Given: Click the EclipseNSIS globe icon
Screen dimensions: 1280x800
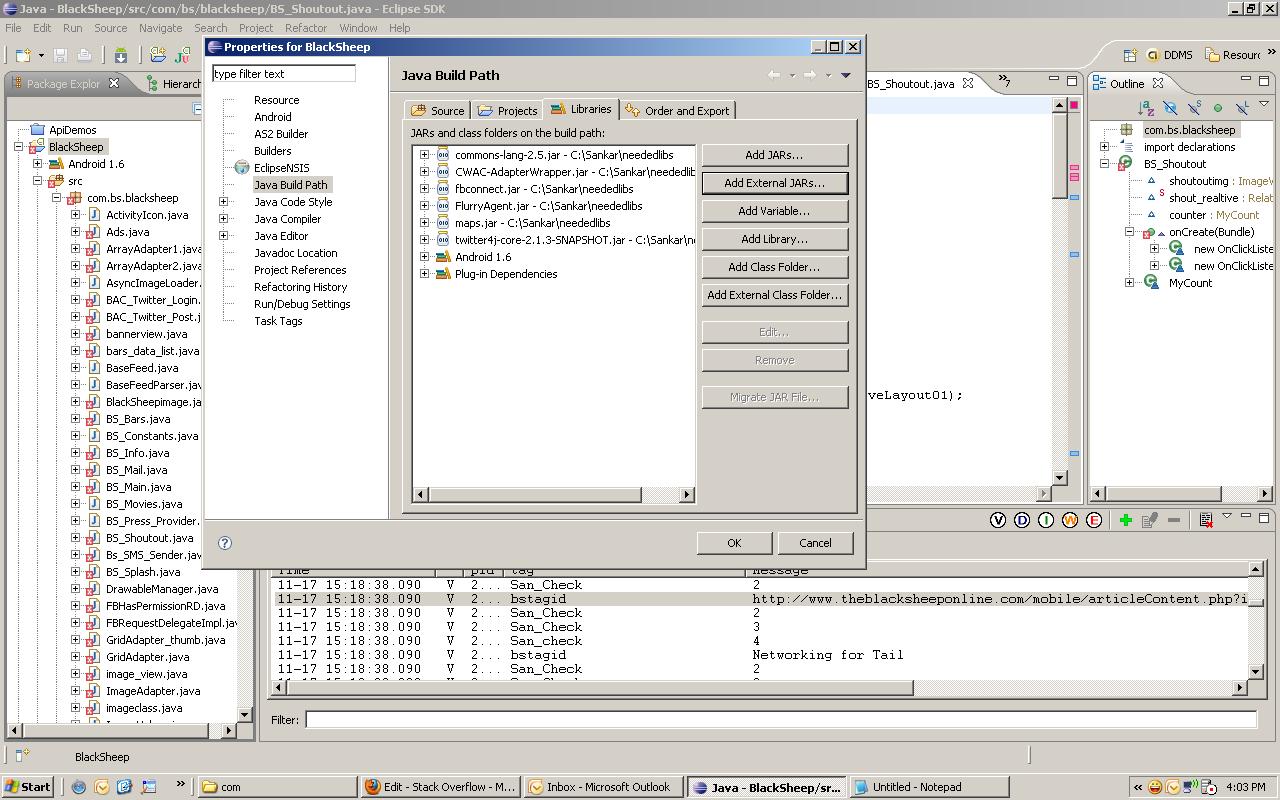Looking at the screenshot, I should [241, 168].
